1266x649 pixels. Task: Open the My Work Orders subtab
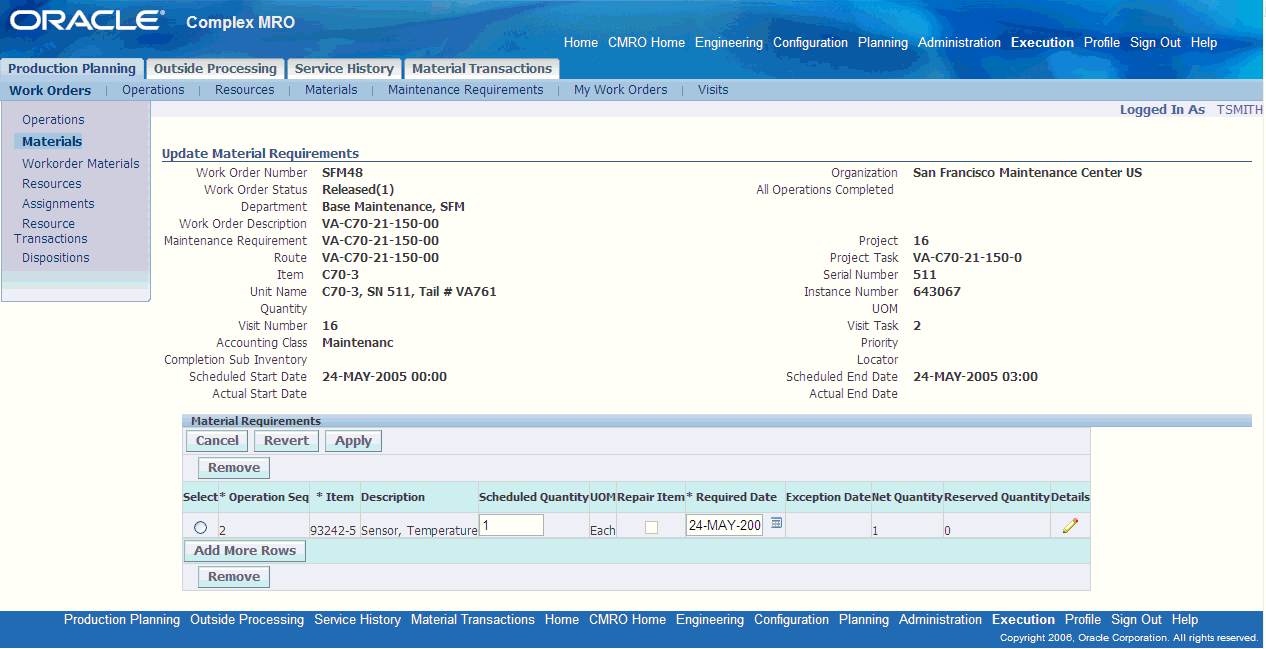coord(620,90)
